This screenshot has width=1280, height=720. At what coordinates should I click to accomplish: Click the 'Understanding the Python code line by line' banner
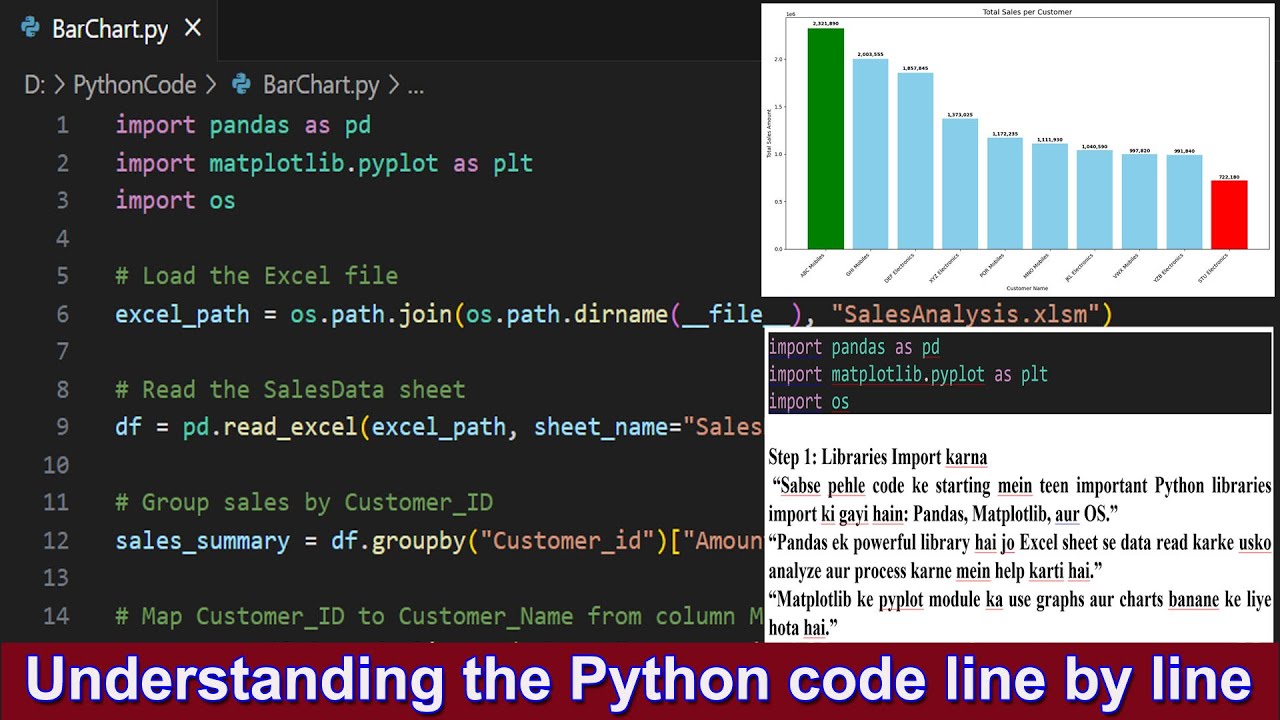[x=638, y=681]
